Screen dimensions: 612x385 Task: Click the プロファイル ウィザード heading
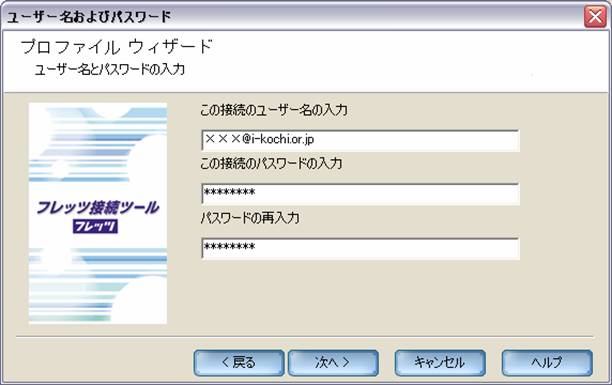pos(117,47)
